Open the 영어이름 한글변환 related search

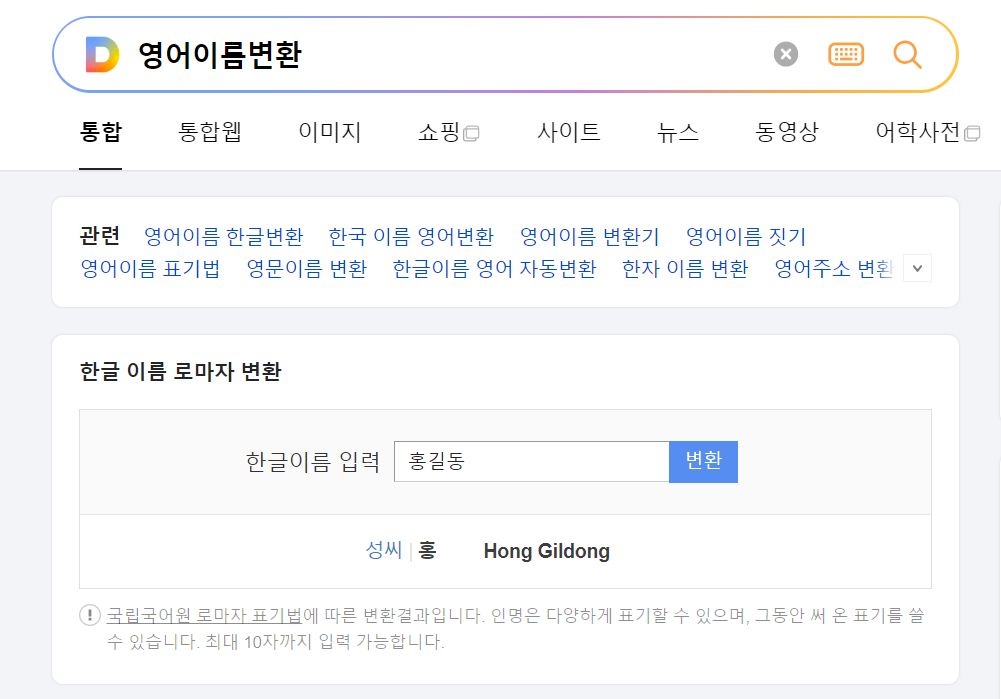point(222,236)
